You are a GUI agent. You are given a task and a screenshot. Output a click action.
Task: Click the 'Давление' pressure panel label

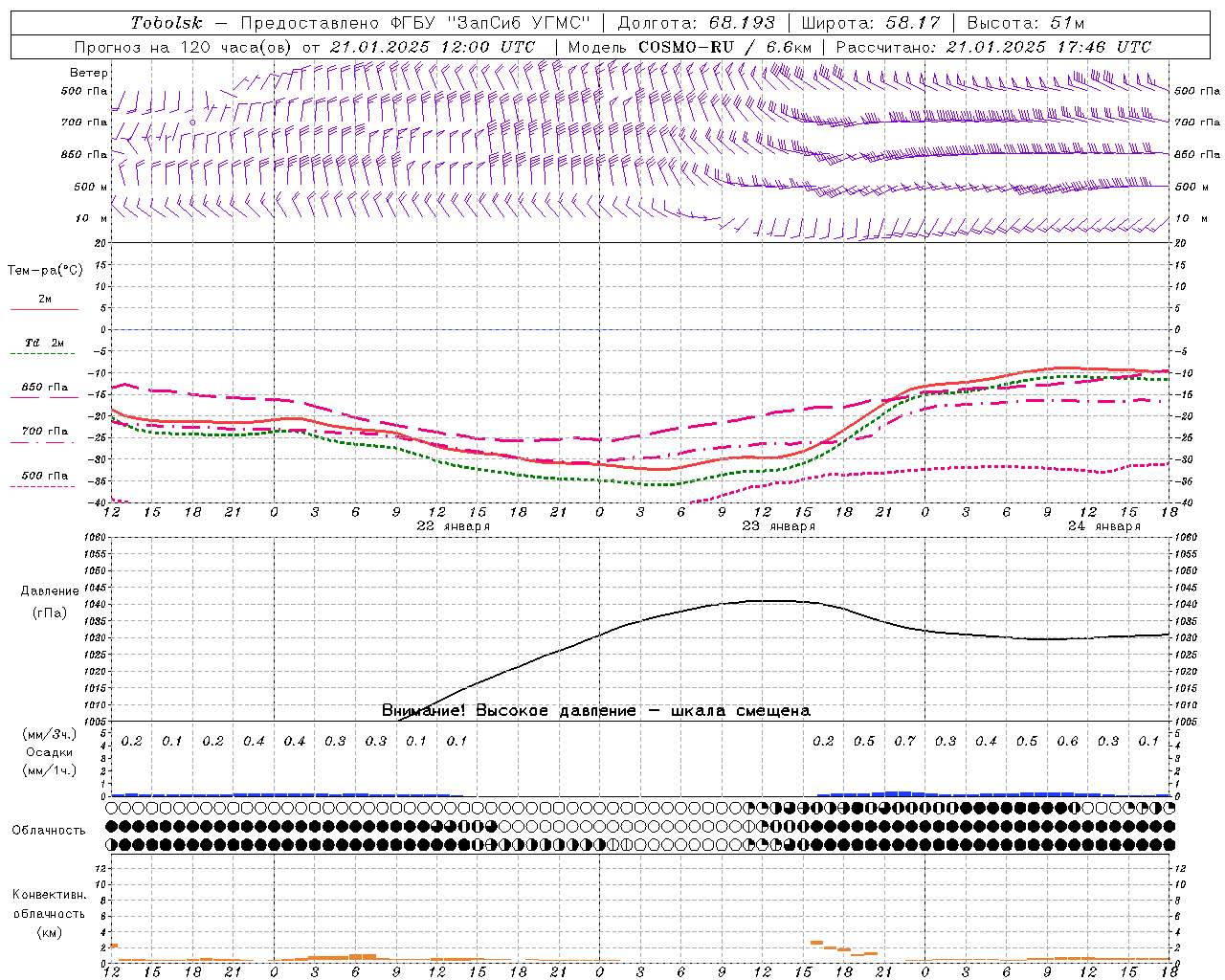[50, 591]
